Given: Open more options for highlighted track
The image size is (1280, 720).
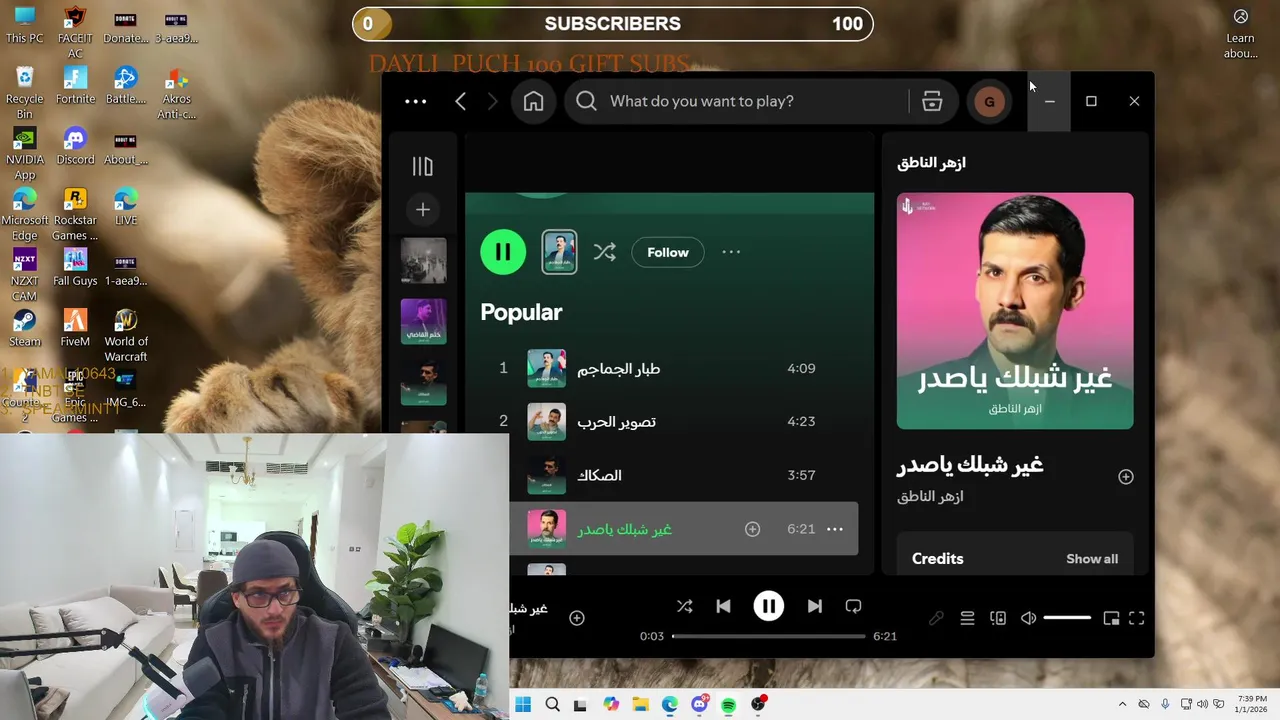Looking at the screenshot, I should coord(835,529).
